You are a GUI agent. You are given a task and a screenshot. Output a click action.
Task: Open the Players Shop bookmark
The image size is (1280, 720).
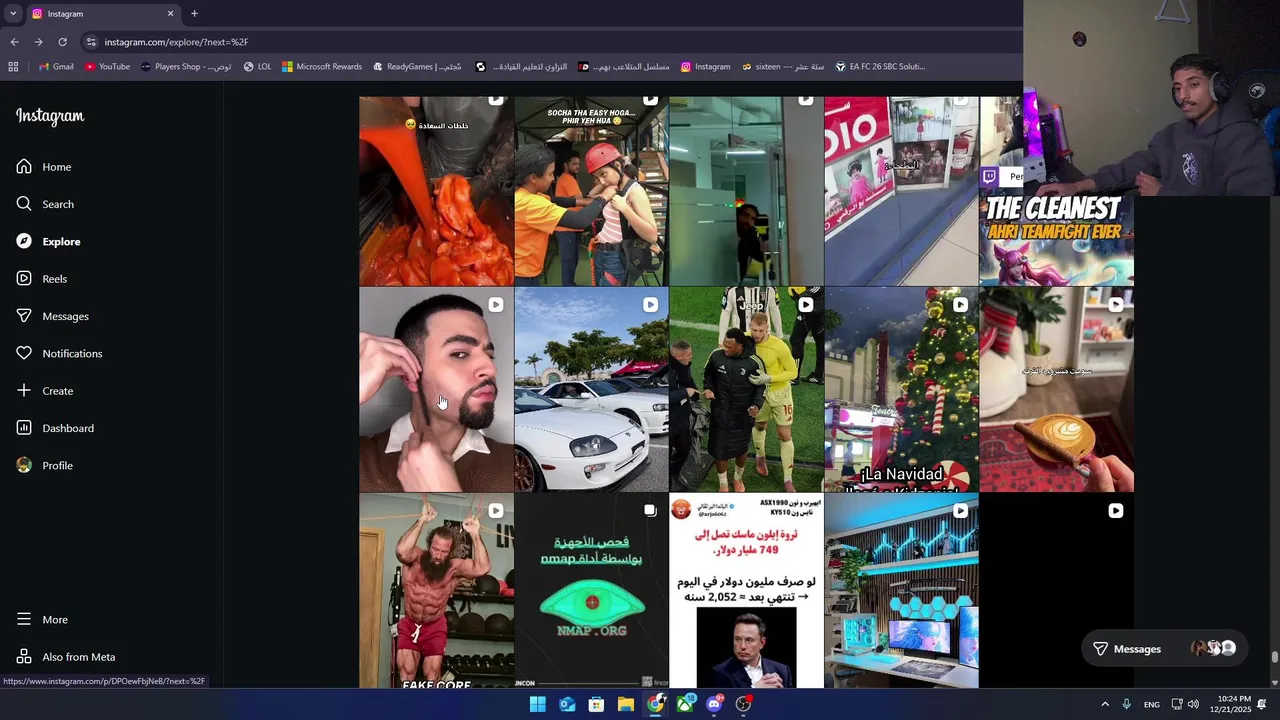(x=186, y=67)
